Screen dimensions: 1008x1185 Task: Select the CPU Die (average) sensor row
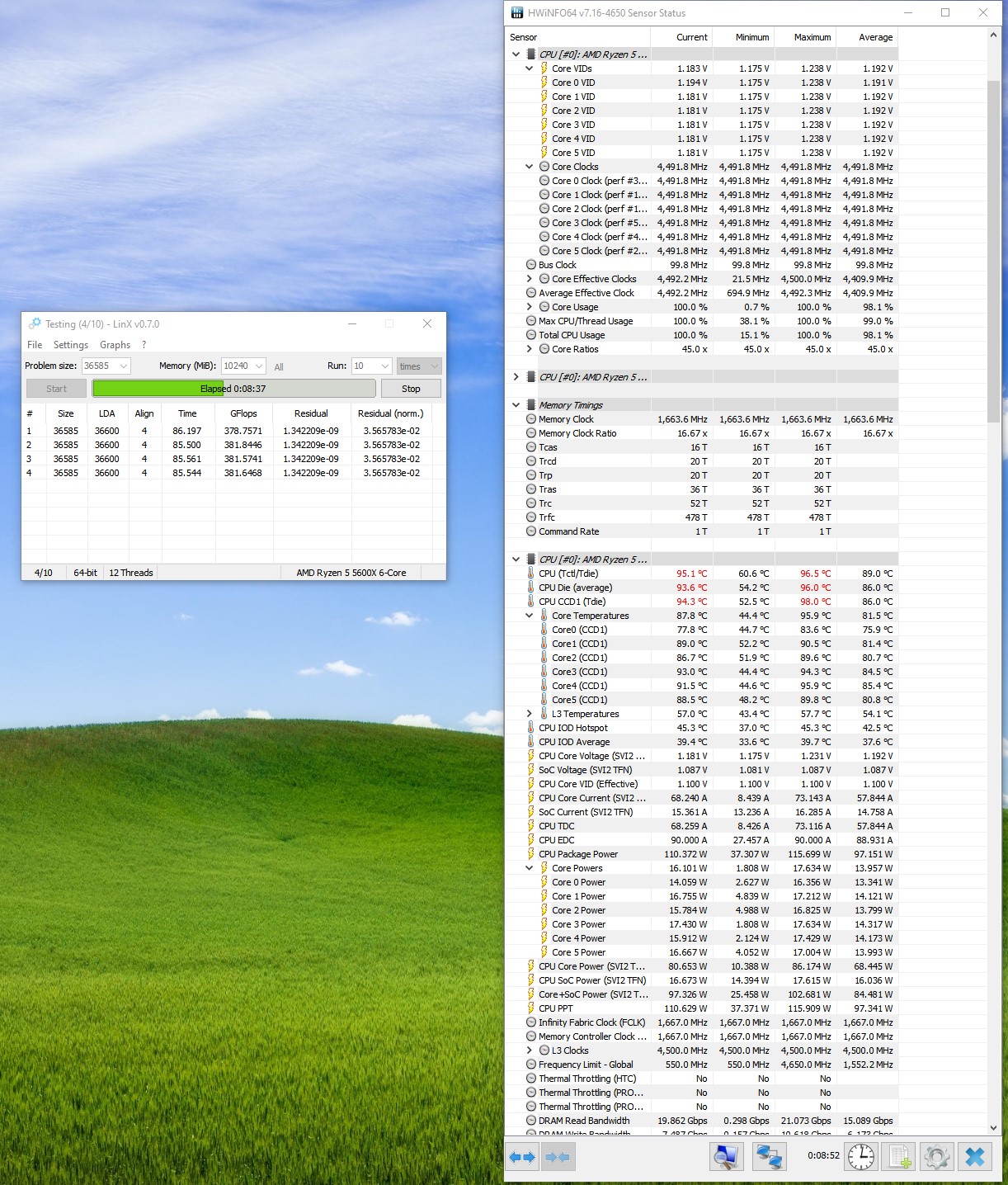(703, 588)
